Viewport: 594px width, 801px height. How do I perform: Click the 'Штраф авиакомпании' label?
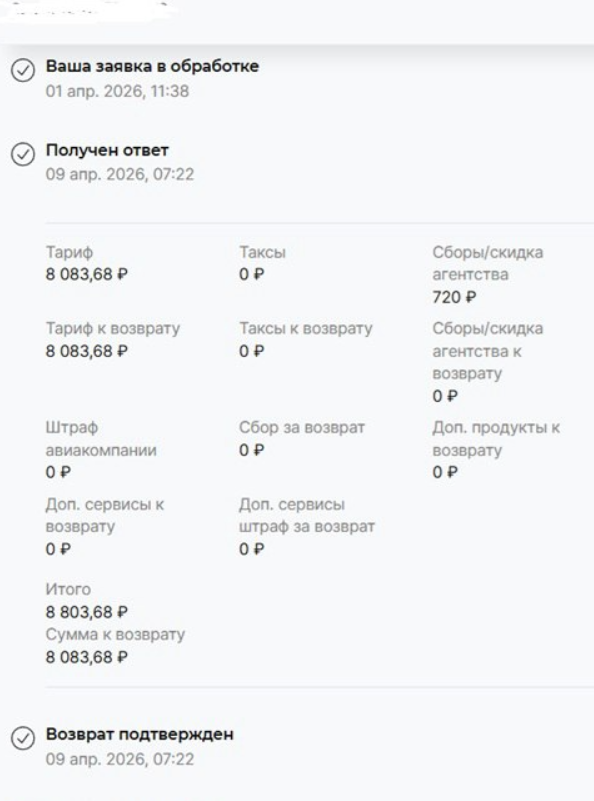(101, 439)
